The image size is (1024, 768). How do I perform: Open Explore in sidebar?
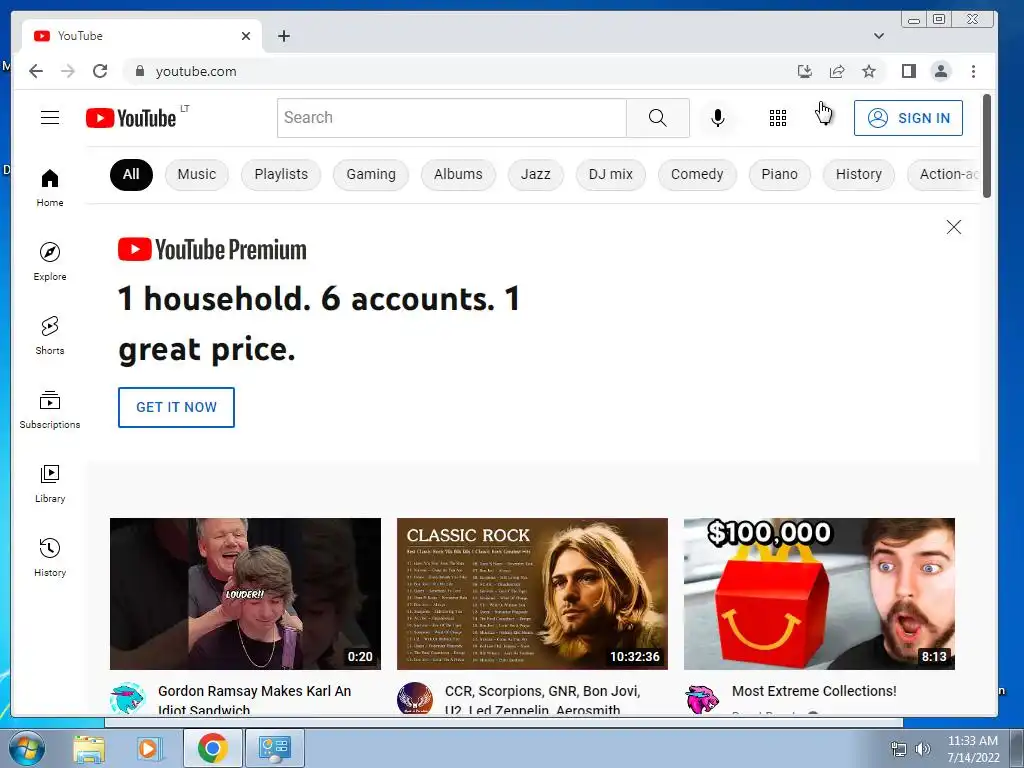click(x=50, y=261)
